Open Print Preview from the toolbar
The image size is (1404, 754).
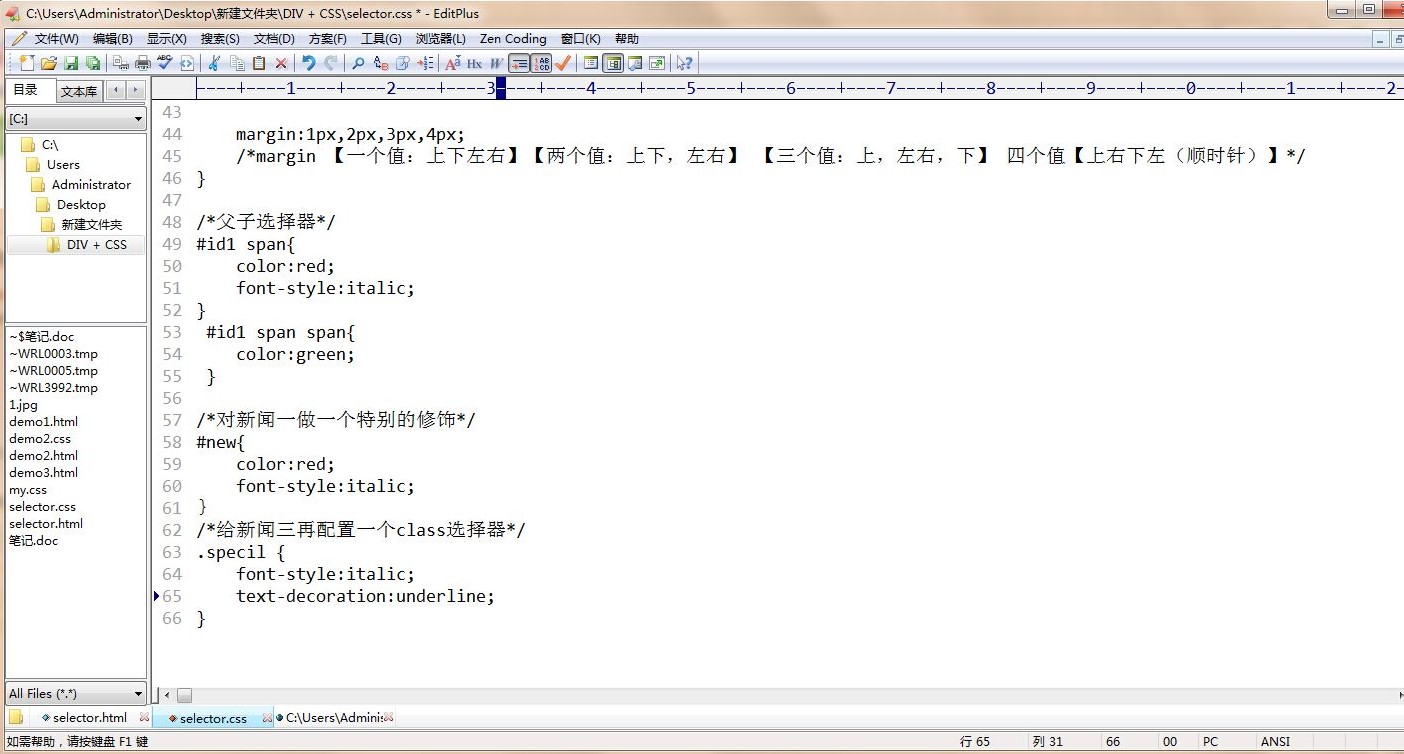tap(121, 63)
